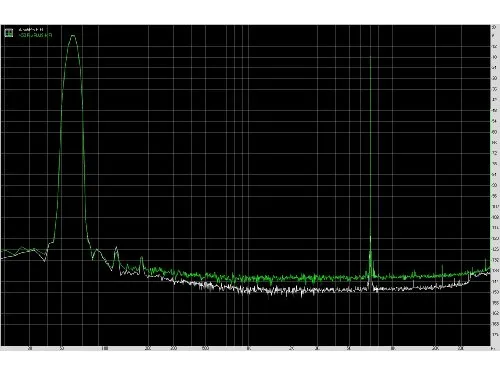
Task: Click the topmost dB label on the right scale
Action: pos(494,27)
